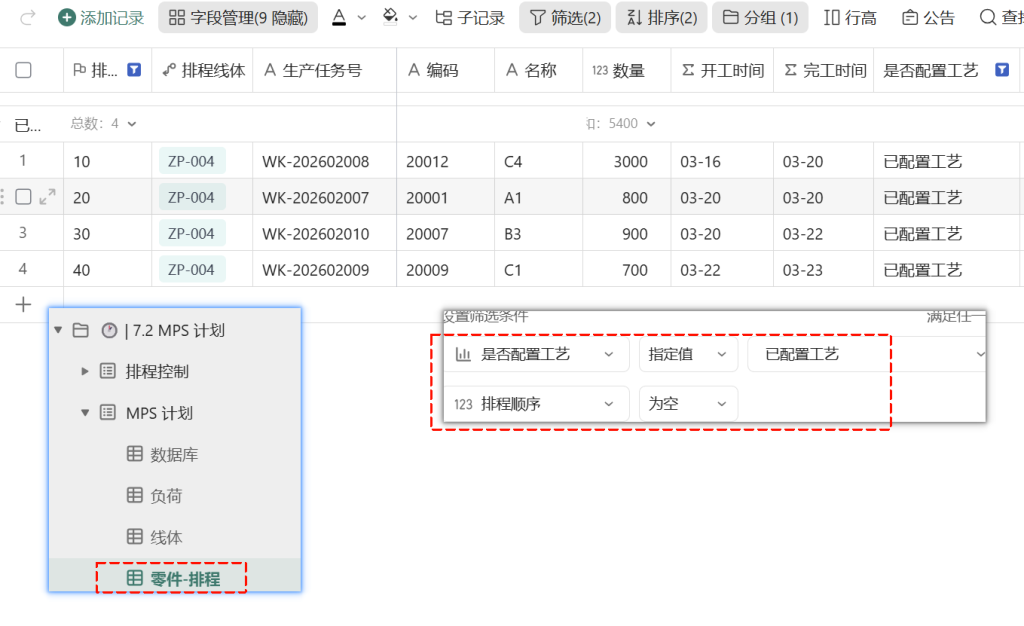Expand the 总数: 4 summary dropdown
Image resolution: width=1024 pixels, height=626 pixels.
click(104, 123)
